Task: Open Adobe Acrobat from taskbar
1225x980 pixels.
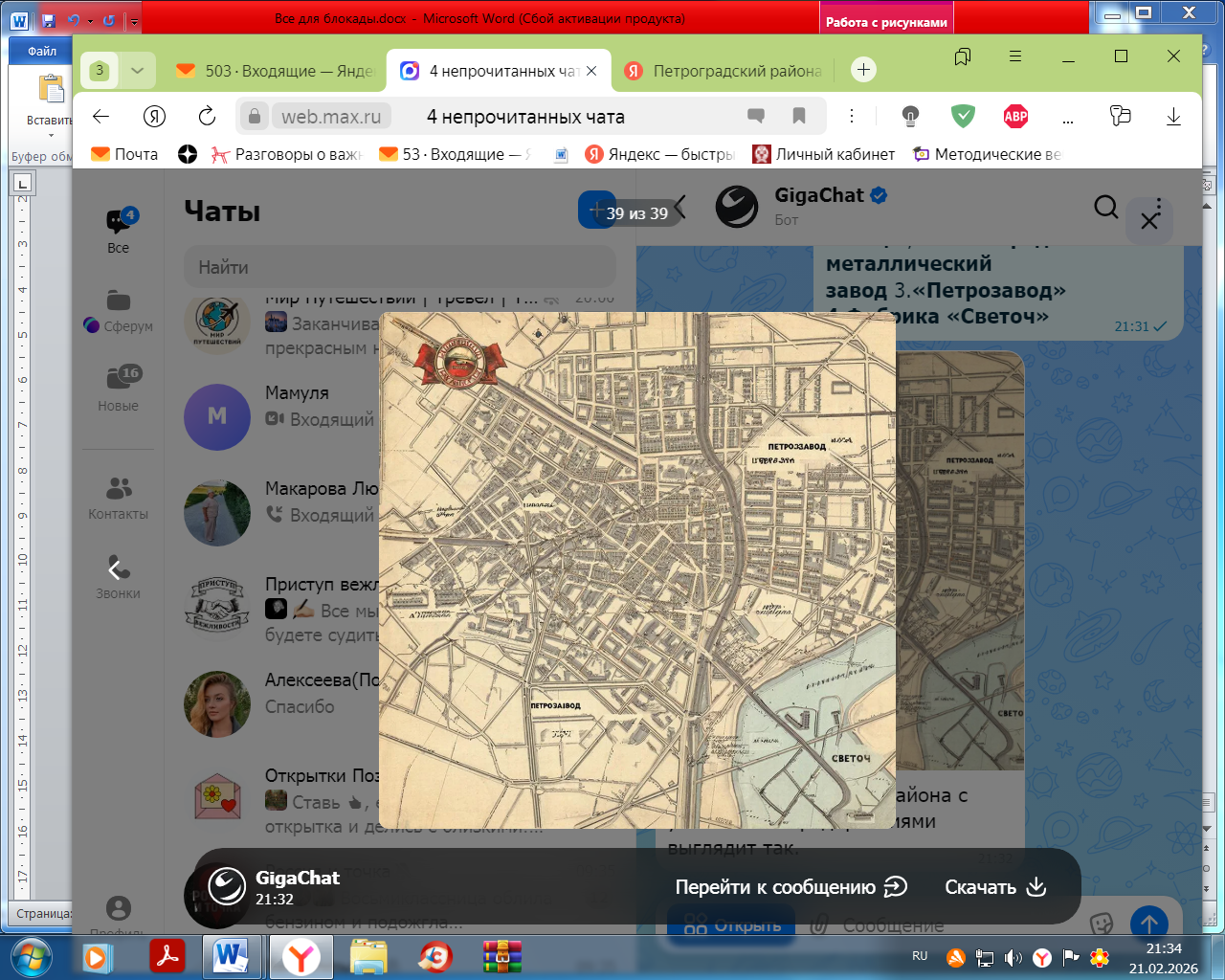Action: [x=168, y=957]
